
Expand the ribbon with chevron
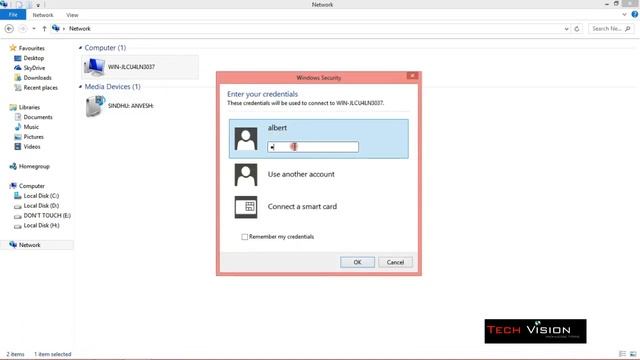[624, 15]
